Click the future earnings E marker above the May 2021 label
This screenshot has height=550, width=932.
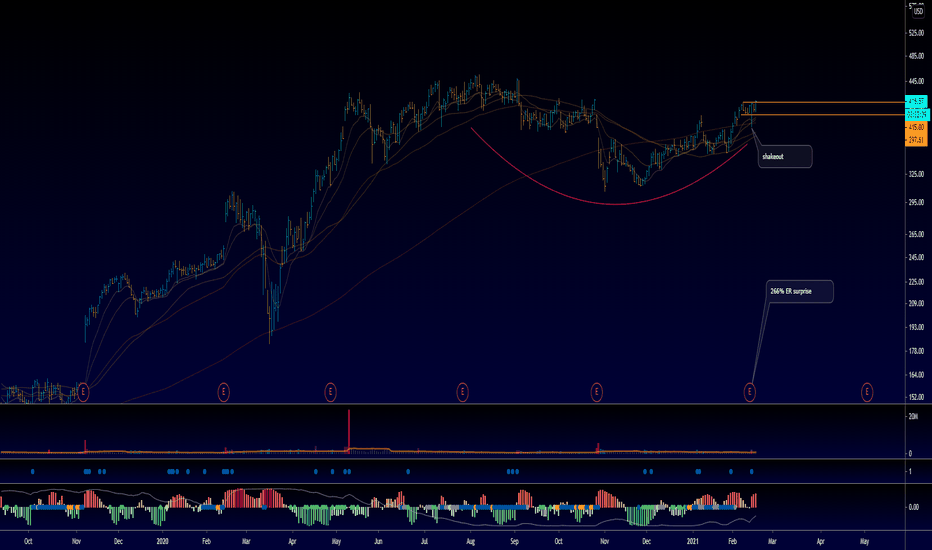pos(867,392)
